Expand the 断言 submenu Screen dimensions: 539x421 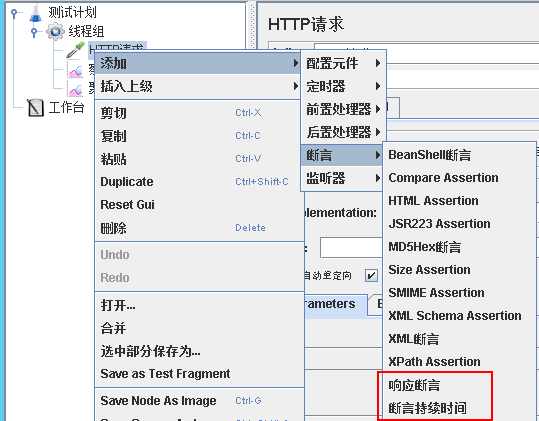pos(342,155)
